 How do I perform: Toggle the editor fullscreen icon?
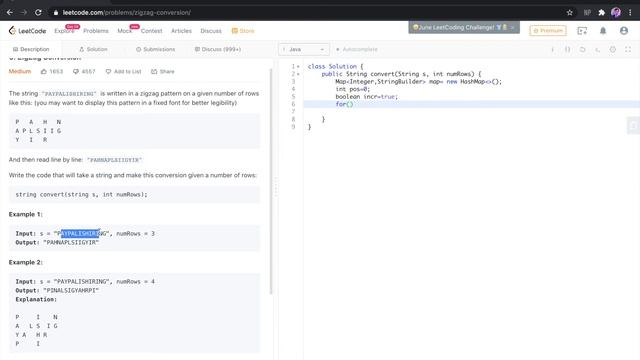628,49
